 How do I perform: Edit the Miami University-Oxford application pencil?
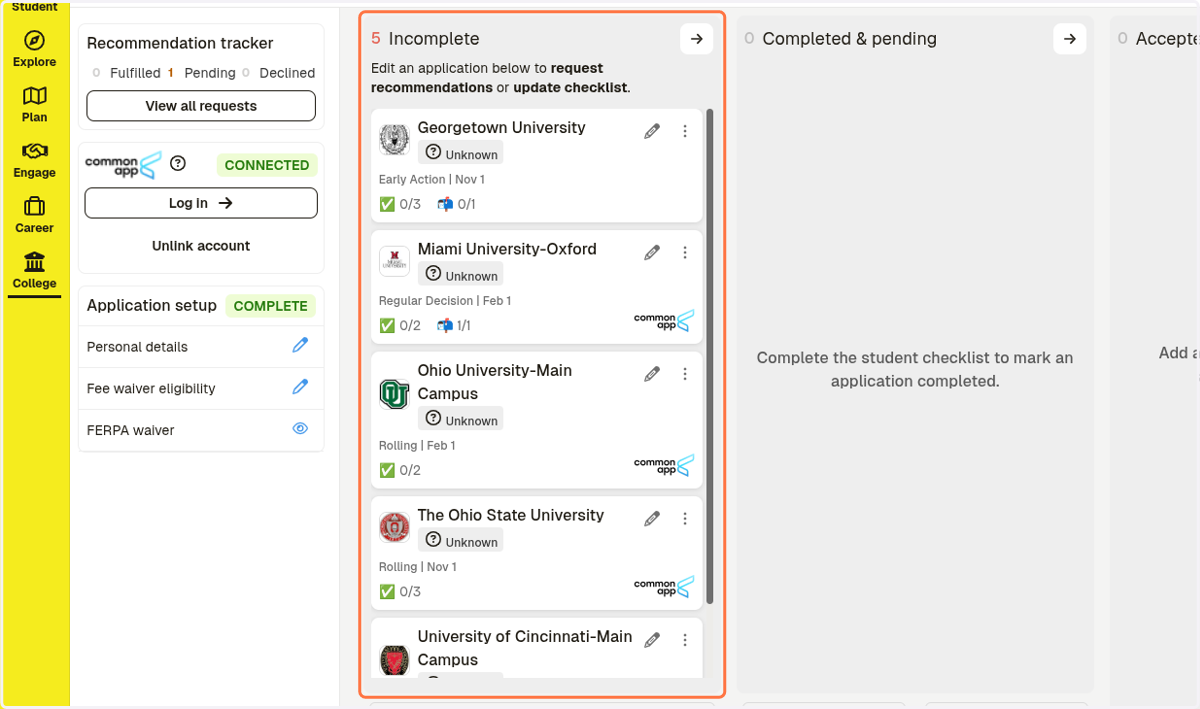coord(652,252)
